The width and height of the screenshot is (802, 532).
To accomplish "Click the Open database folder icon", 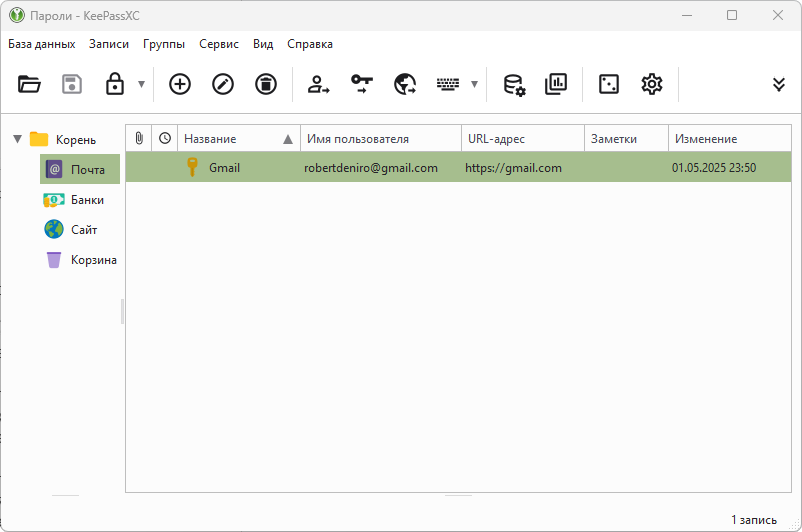I will [29, 84].
